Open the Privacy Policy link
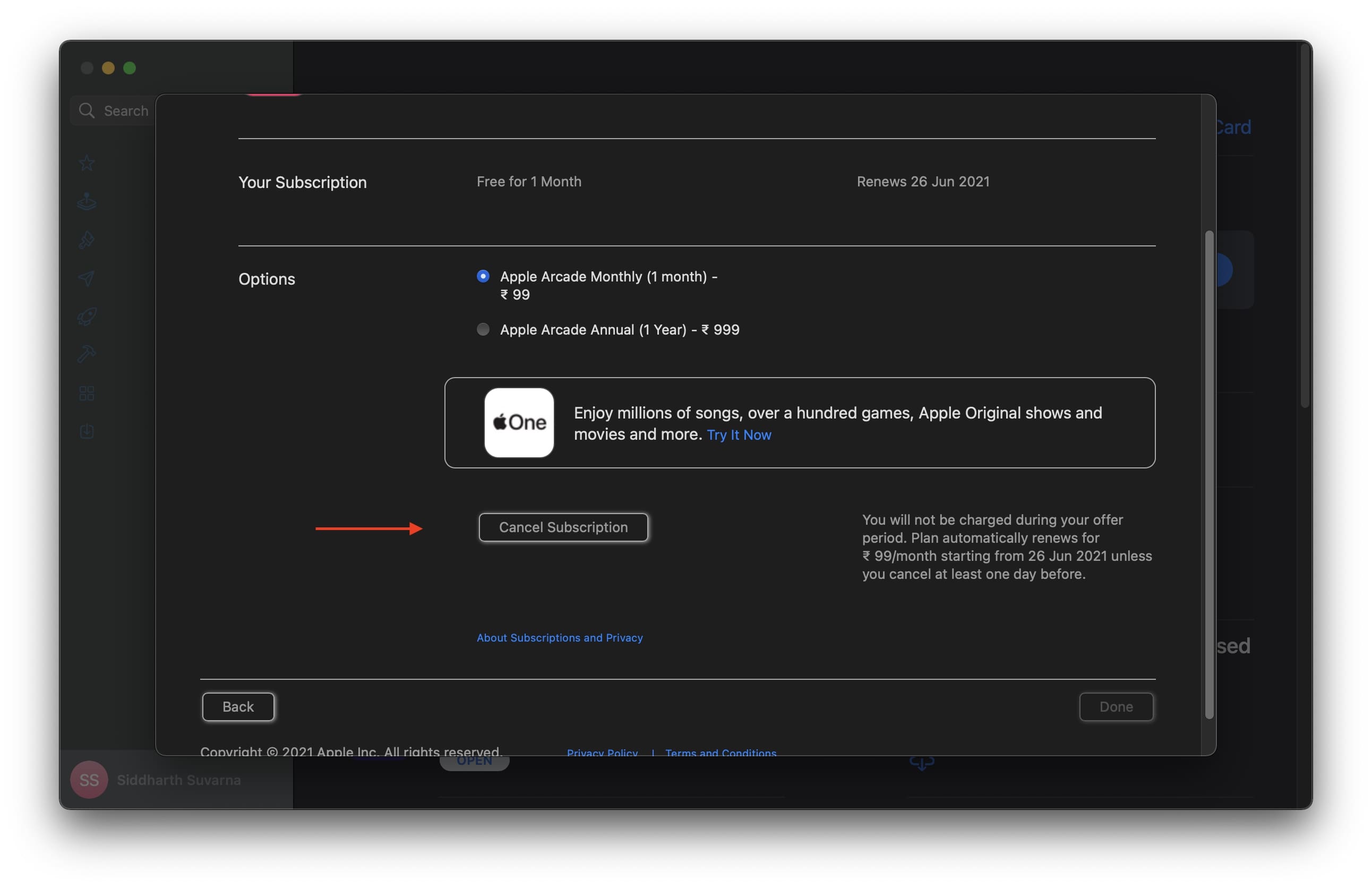This screenshot has height=888, width=1372. [602, 752]
